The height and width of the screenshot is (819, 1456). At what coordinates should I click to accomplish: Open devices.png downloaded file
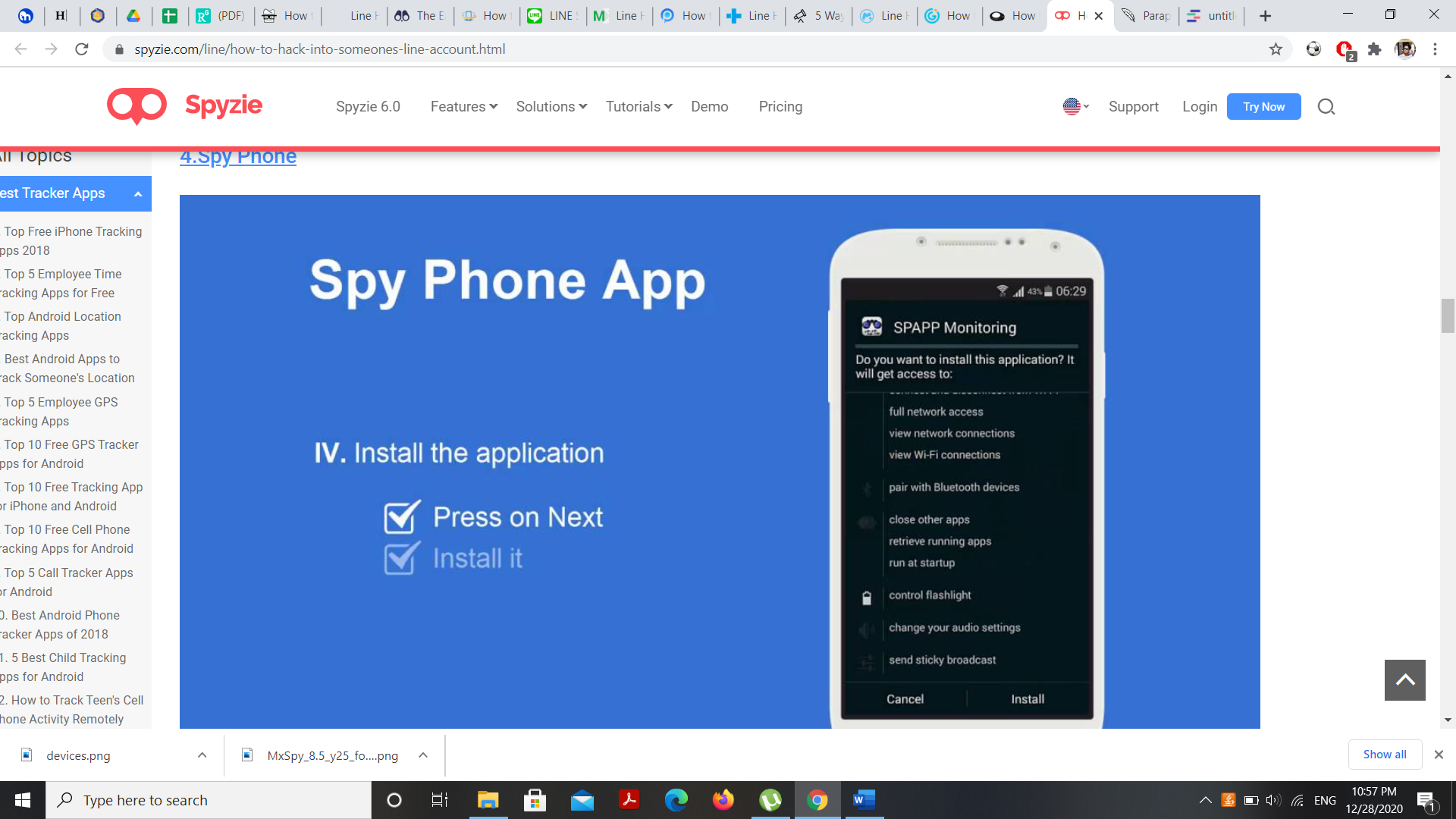point(78,755)
